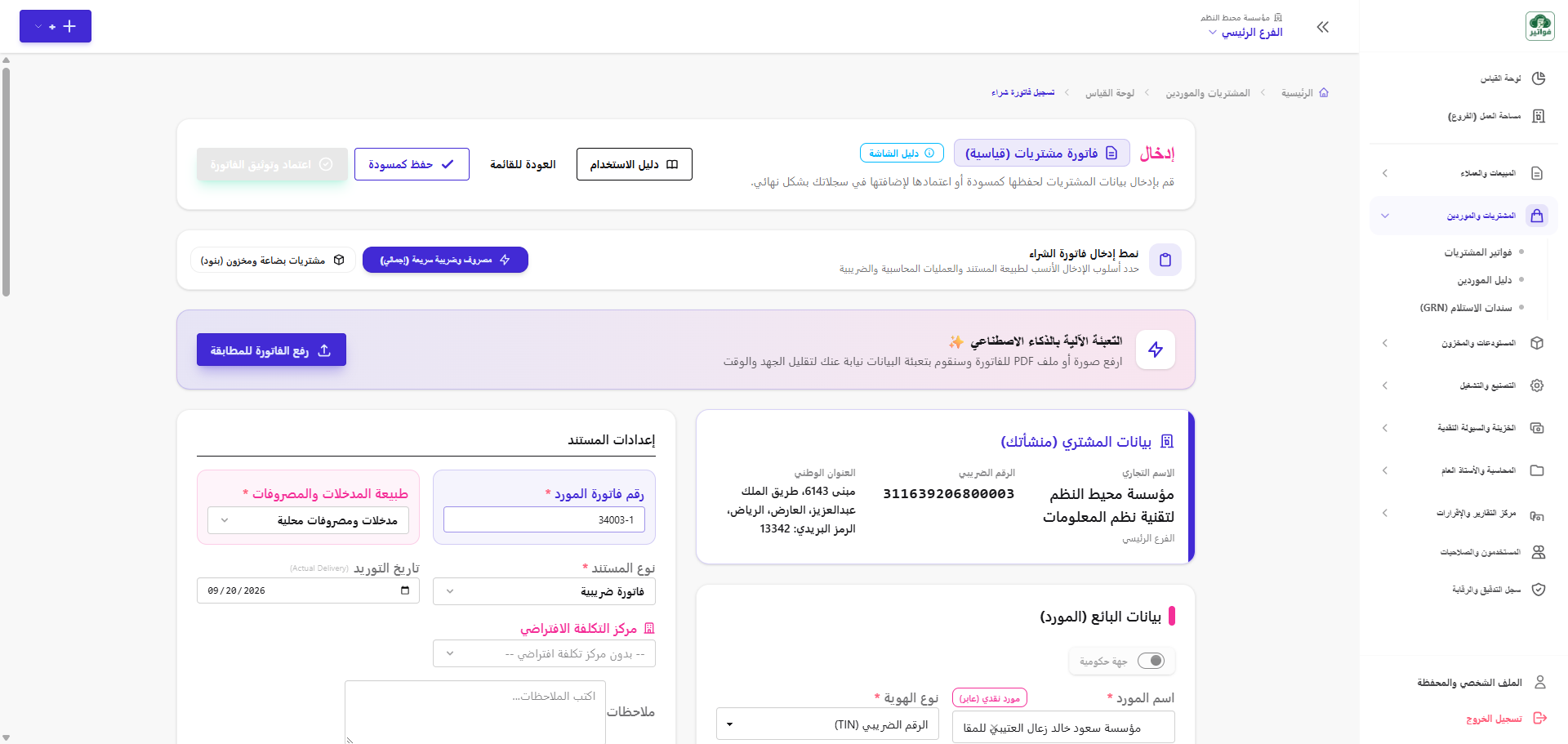Select مشتريات بضاعة ومخزون (بنود) entry mode
Image resolution: width=1568 pixels, height=744 pixels.
coord(273,261)
